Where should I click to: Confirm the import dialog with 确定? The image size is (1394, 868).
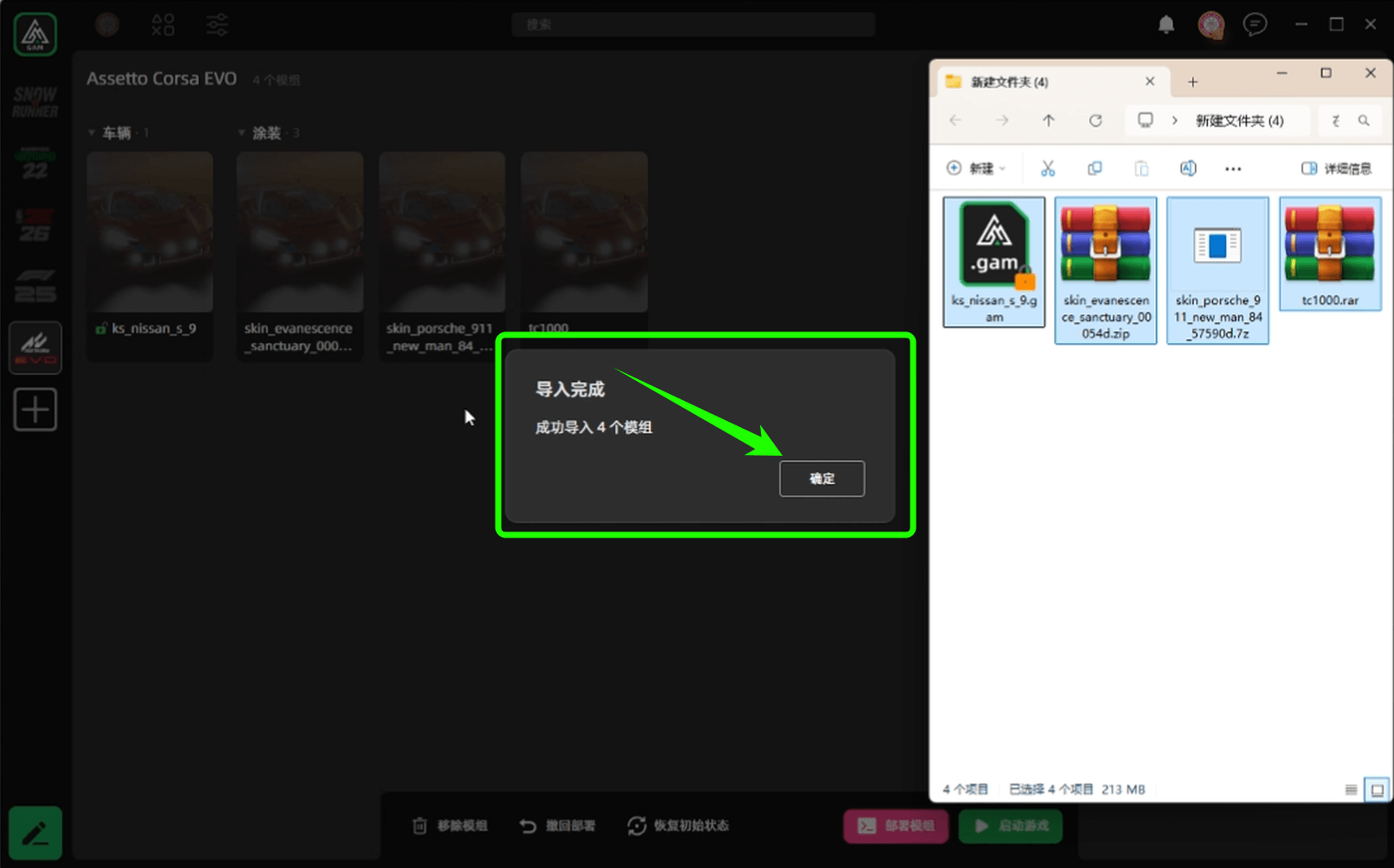[822, 478]
